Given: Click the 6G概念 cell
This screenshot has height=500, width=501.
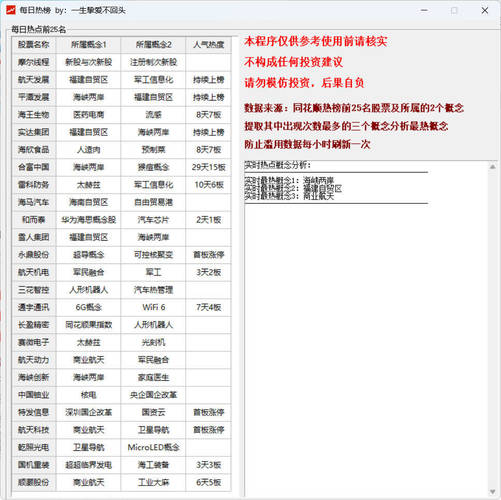Looking at the screenshot, I should point(88,307).
